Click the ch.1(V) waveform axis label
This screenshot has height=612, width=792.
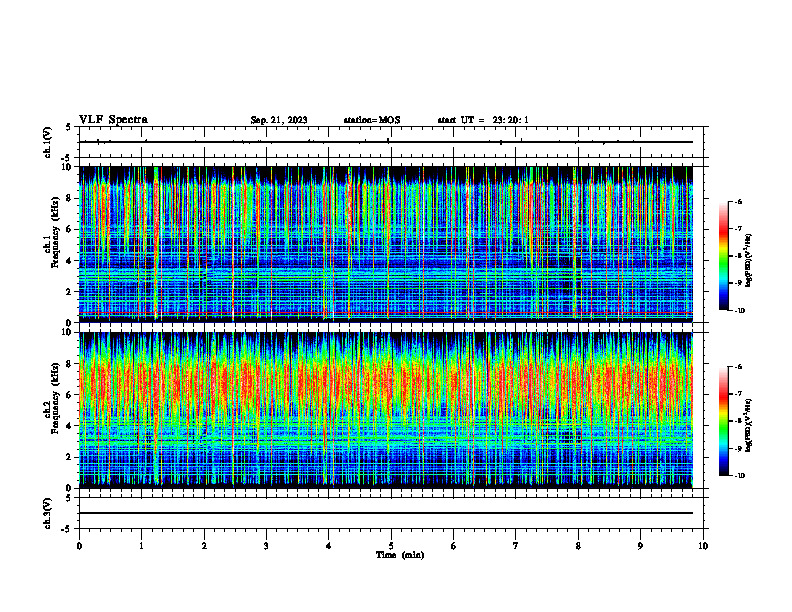tap(48, 142)
